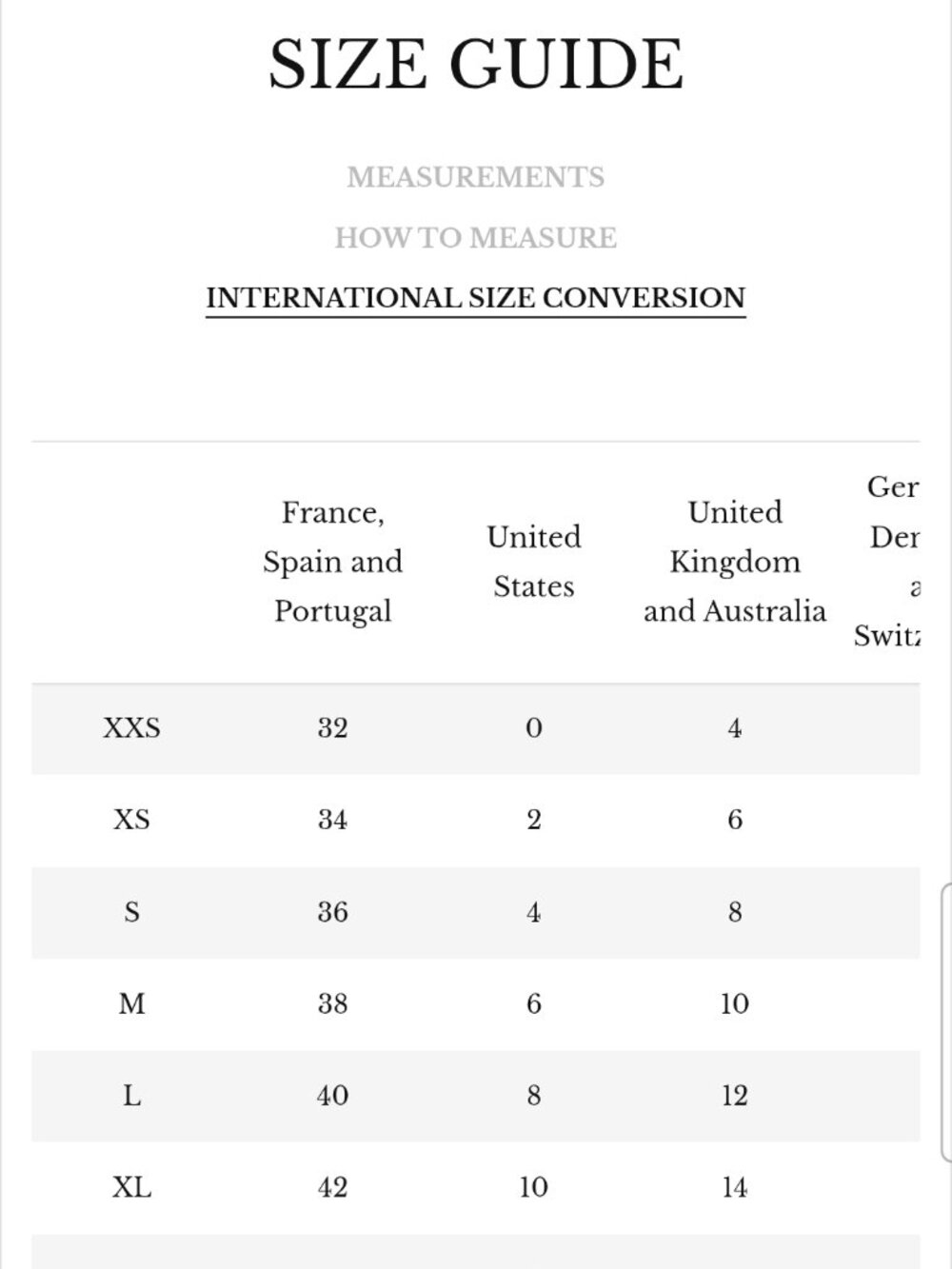Click the partially visible Germany column header

[x=890, y=562]
